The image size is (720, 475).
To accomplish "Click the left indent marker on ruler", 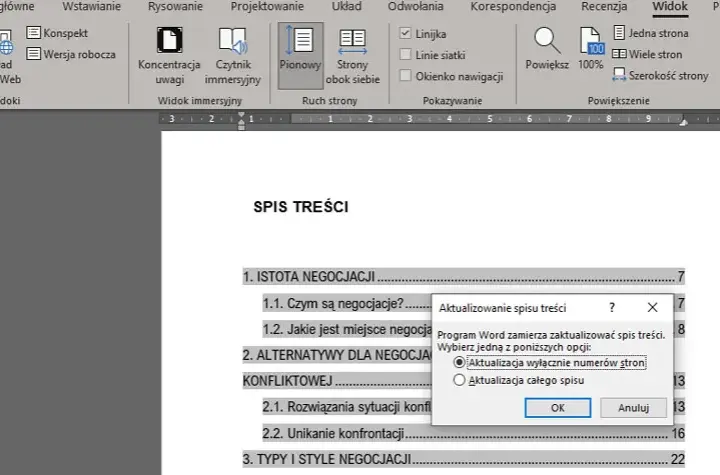I will click(x=242, y=120).
